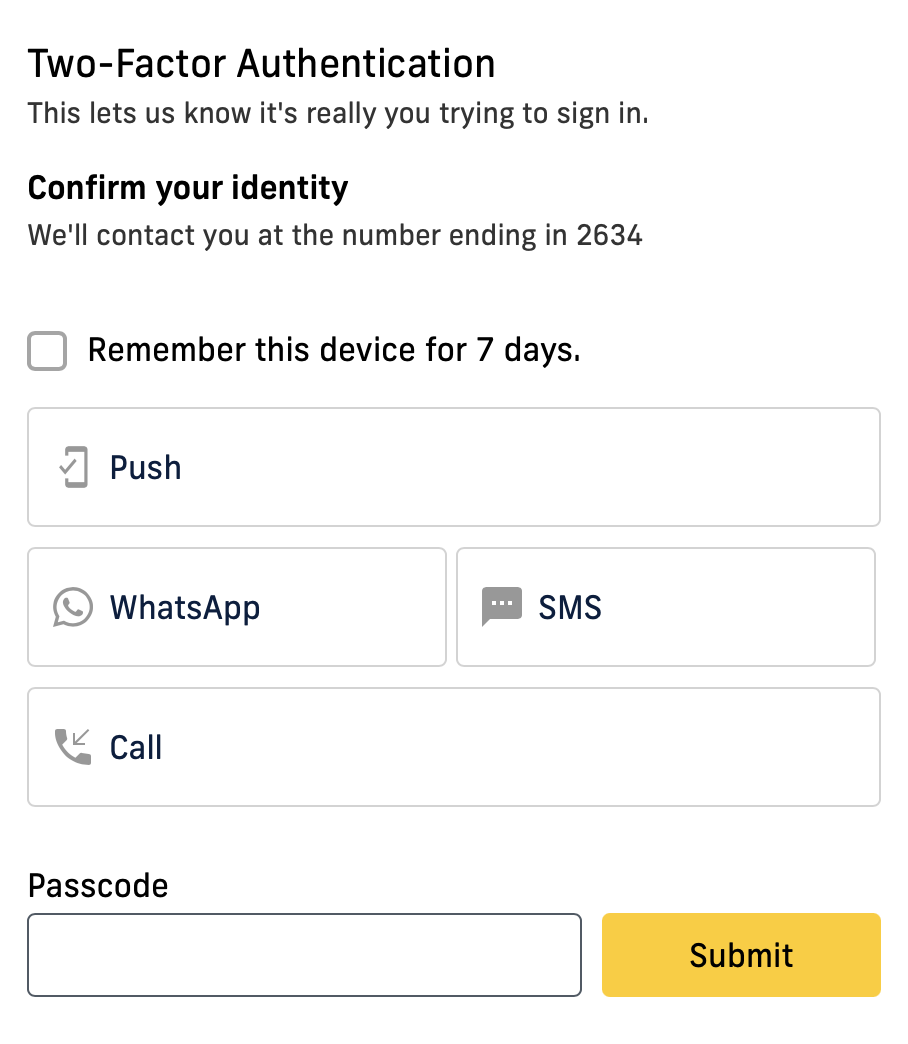
Task: Click the Call option label text
Action: [x=136, y=746]
